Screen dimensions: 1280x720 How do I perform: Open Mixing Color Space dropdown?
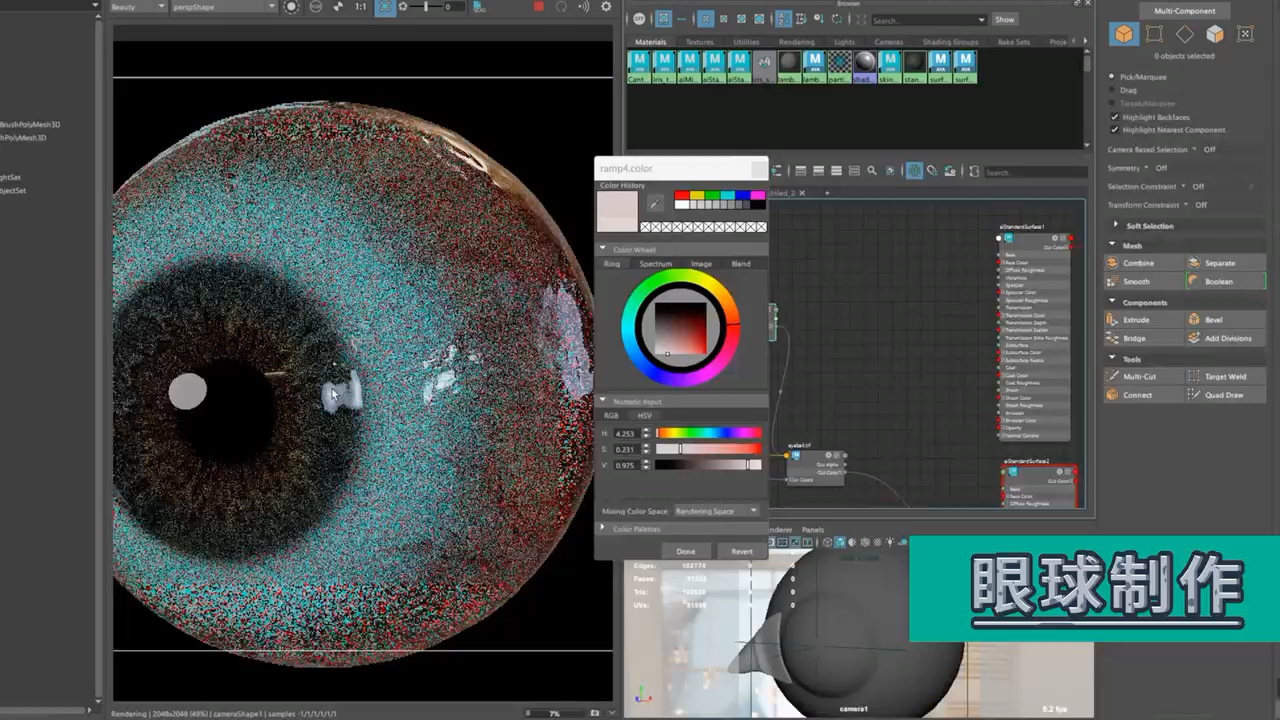click(717, 511)
